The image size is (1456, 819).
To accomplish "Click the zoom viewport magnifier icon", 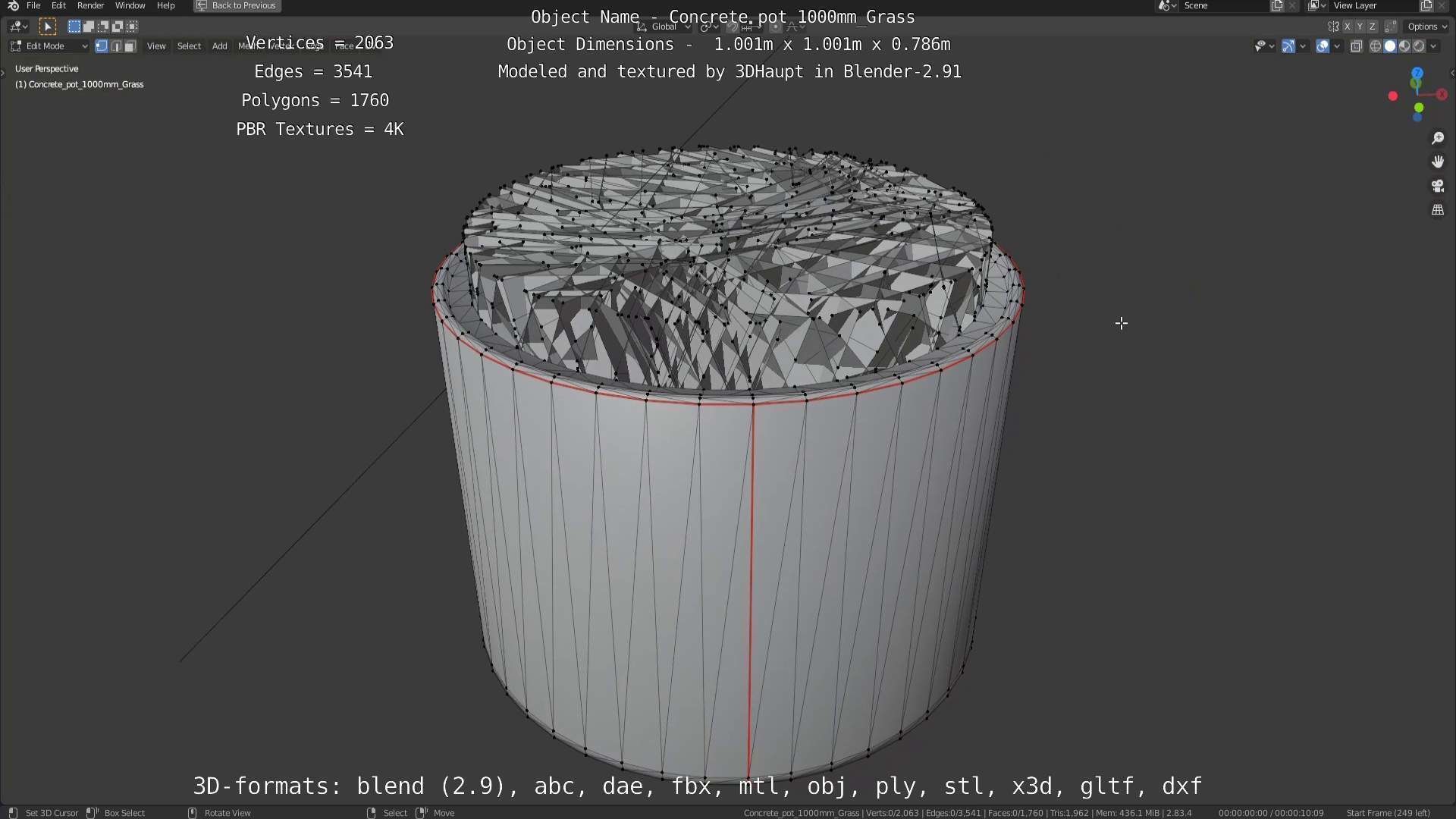I will [1438, 138].
